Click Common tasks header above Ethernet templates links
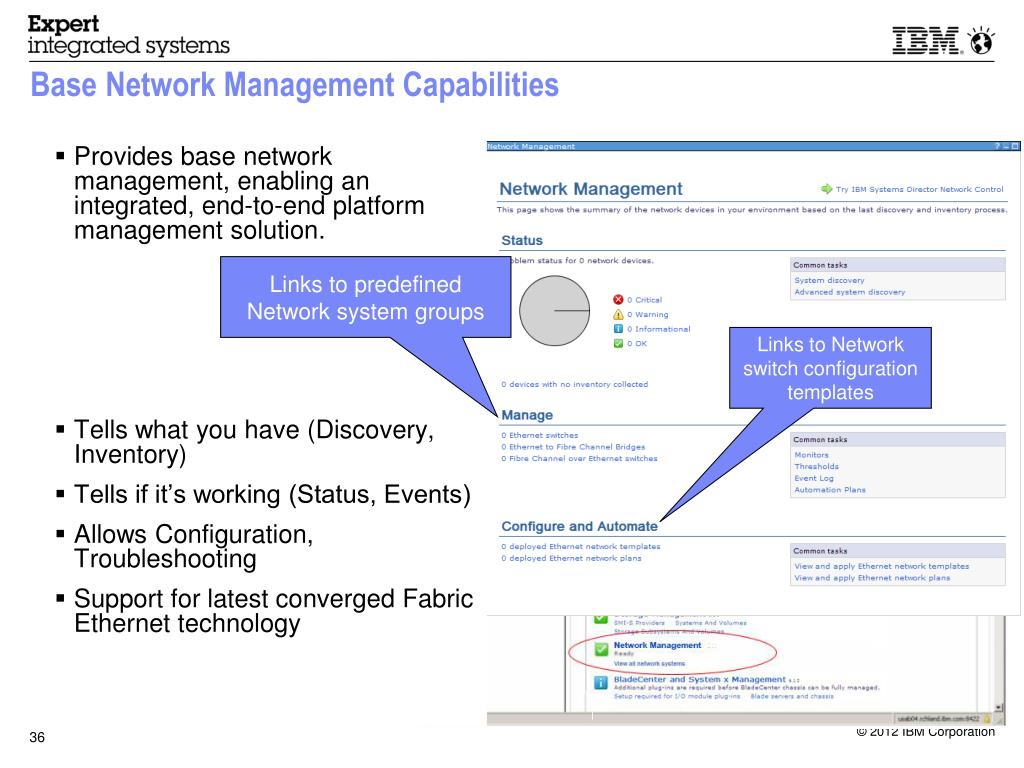Image resolution: width=1024 pixels, height=768 pixels. tap(897, 551)
